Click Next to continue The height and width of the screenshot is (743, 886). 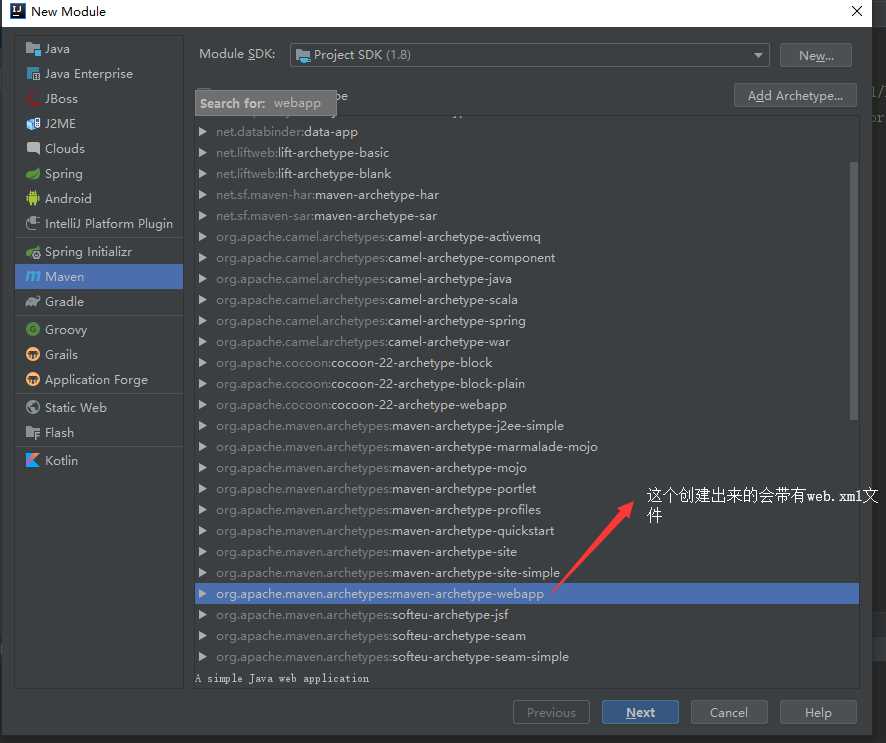point(640,712)
